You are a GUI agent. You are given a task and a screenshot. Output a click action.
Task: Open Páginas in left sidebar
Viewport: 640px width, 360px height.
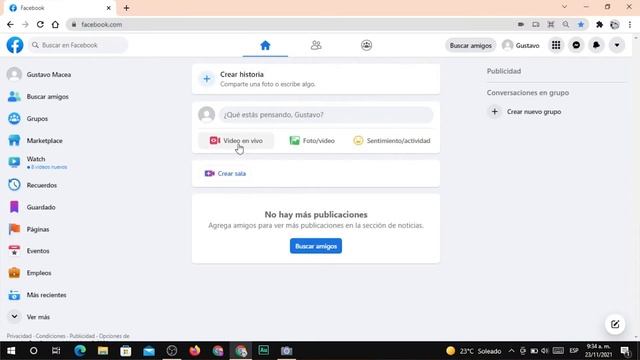tap(29, 229)
